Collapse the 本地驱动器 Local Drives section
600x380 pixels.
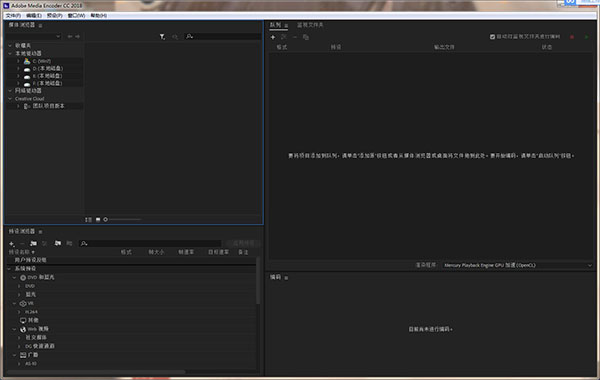pyautogui.click(x=10, y=54)
